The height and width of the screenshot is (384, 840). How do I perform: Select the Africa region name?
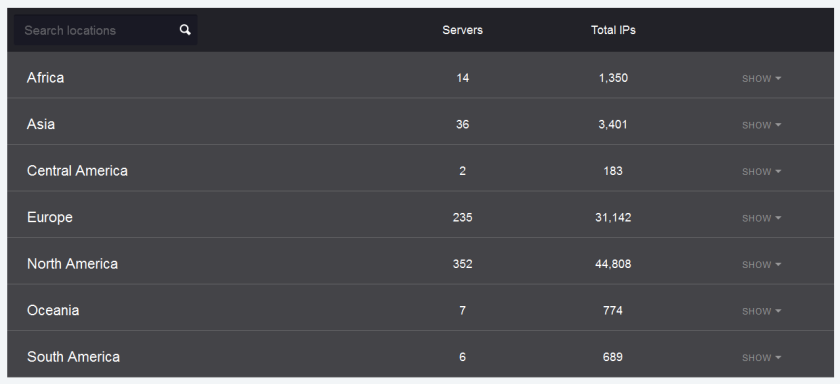(46, 78)
